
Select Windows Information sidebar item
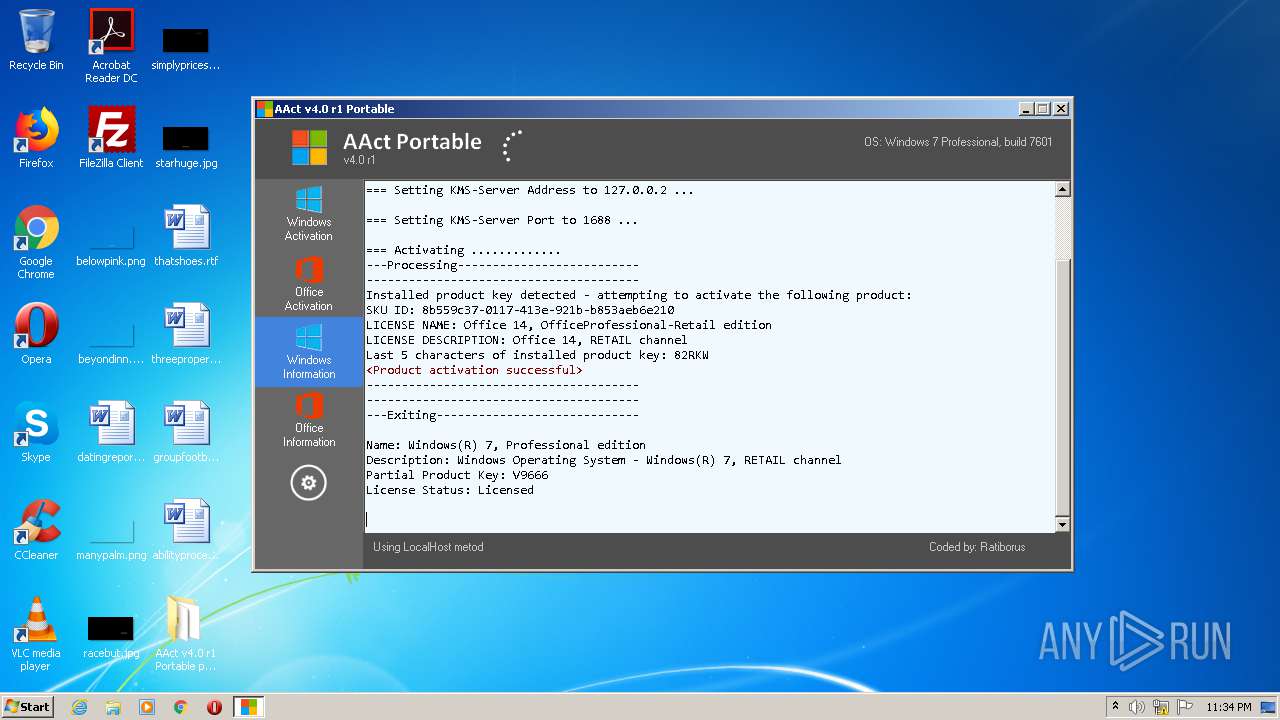tap(309, 351)
